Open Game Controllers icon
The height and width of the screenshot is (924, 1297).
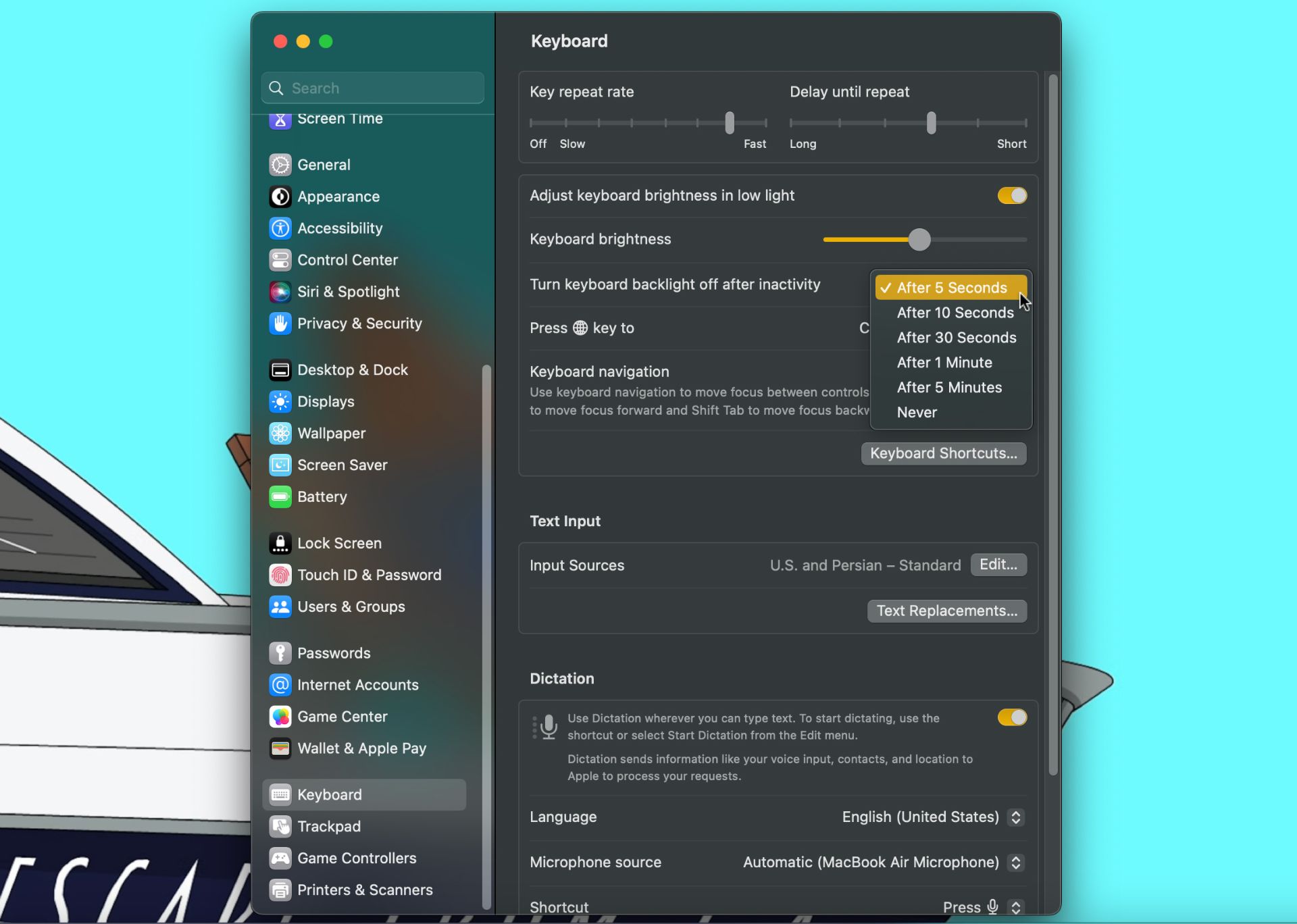click(x=280, y=858)
